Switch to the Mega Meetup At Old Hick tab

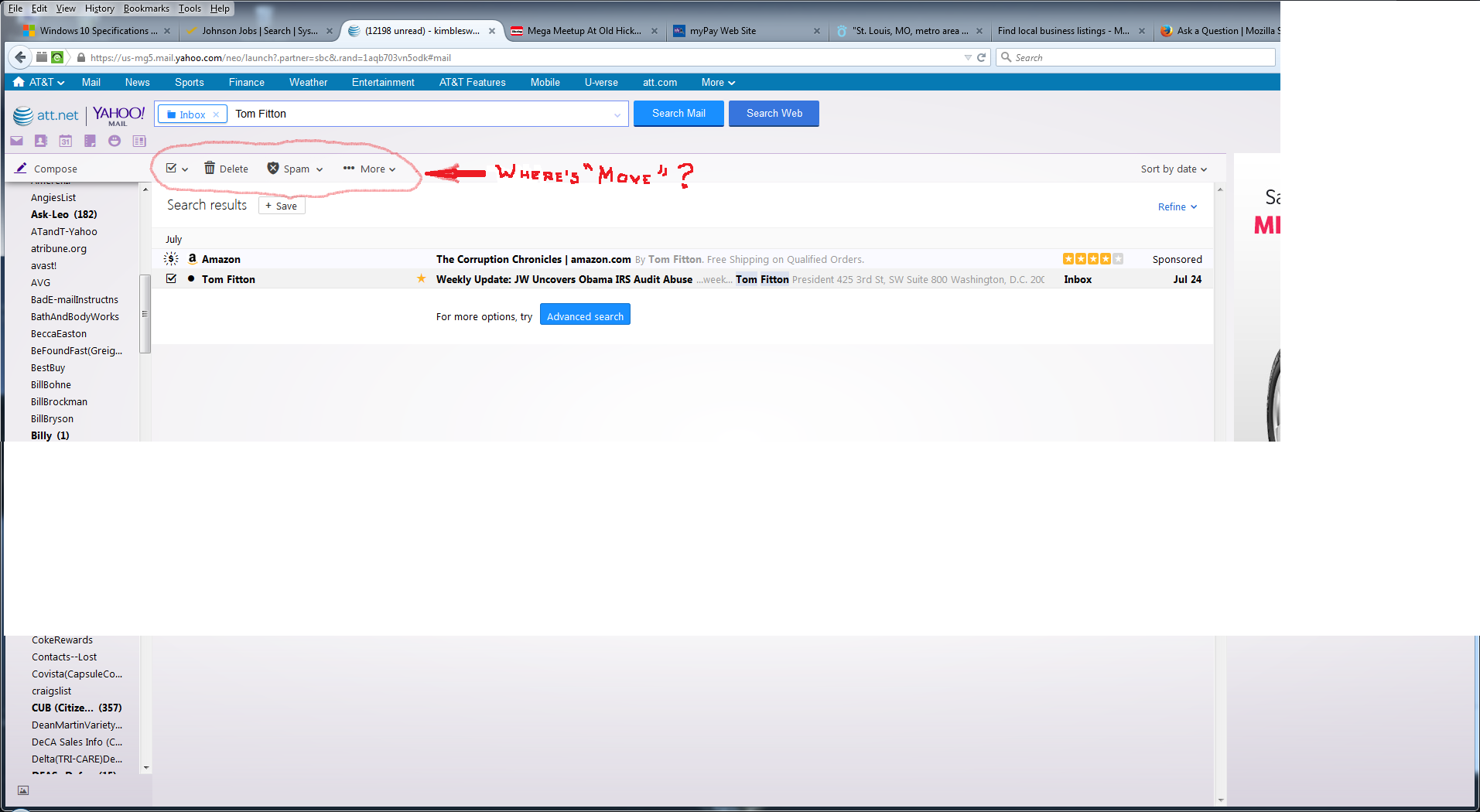point(584,31)
